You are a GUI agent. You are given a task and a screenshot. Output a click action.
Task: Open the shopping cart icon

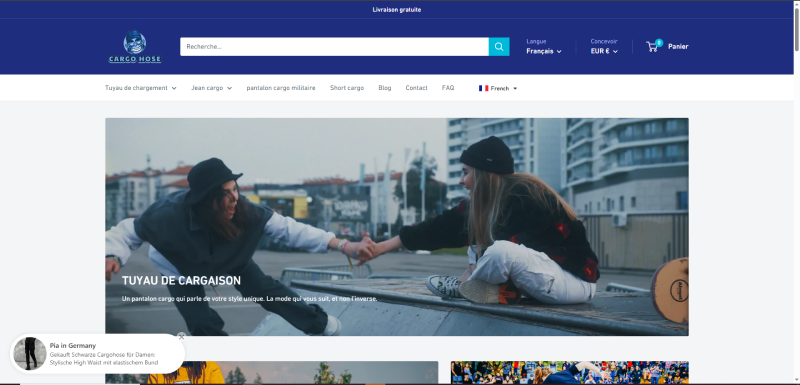[653, 46]
